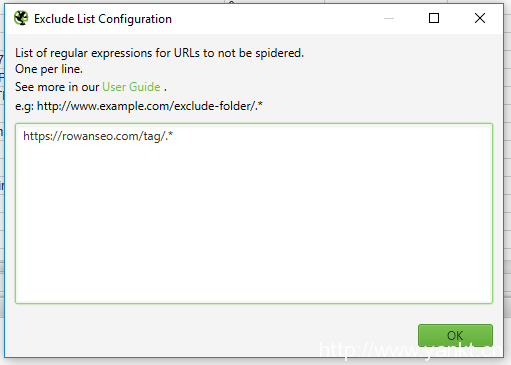Click the 'Exclude List Configuration' title text
The image size is (511, 365).
click(x=103, y=19)
